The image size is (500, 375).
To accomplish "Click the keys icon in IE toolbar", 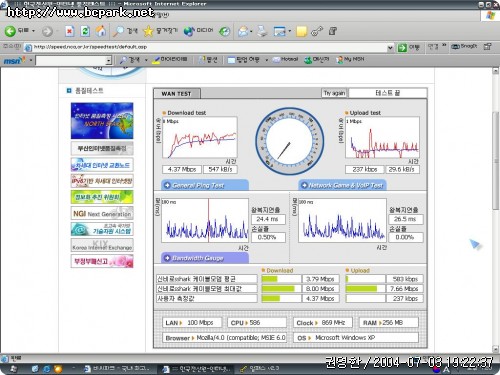I will point(317,31).
